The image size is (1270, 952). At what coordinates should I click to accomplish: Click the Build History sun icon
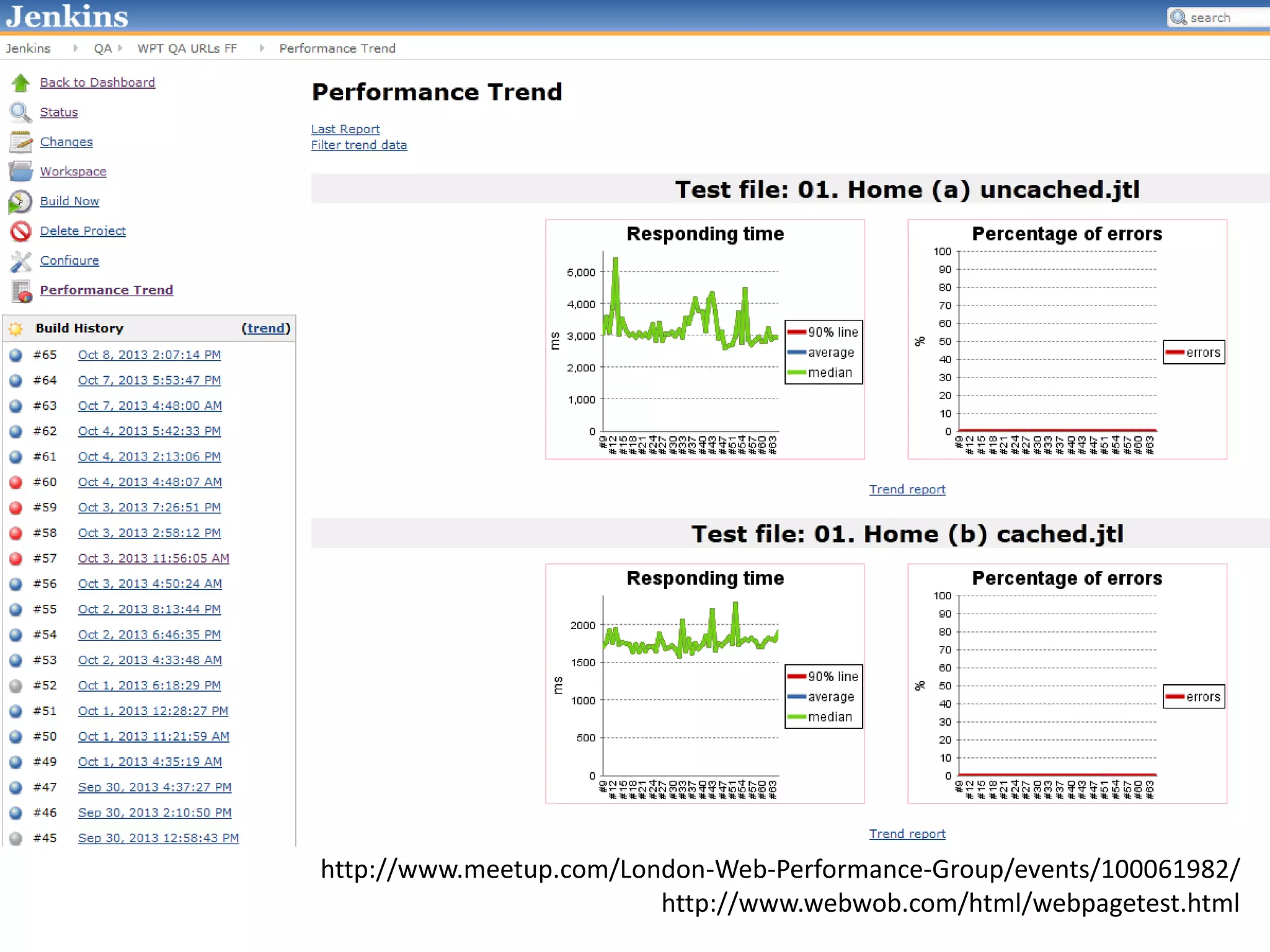click(16, 328)
